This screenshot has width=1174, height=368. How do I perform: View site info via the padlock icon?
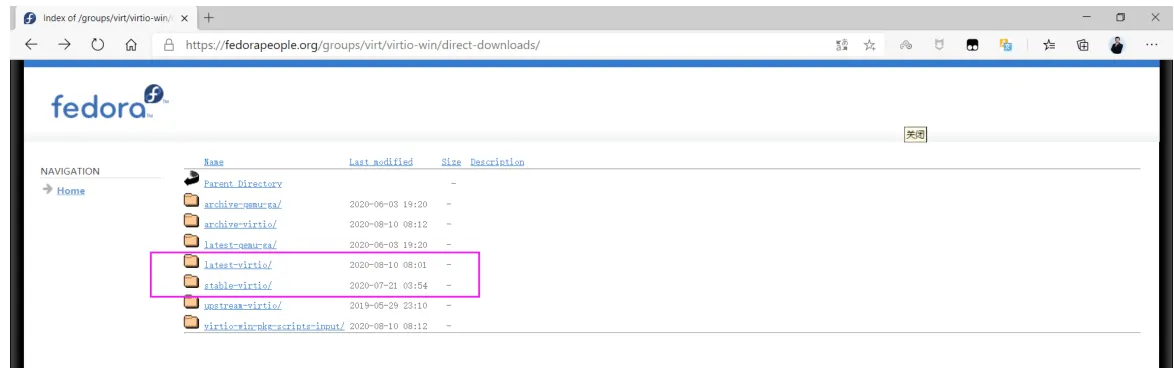click(x=168, y=45)
